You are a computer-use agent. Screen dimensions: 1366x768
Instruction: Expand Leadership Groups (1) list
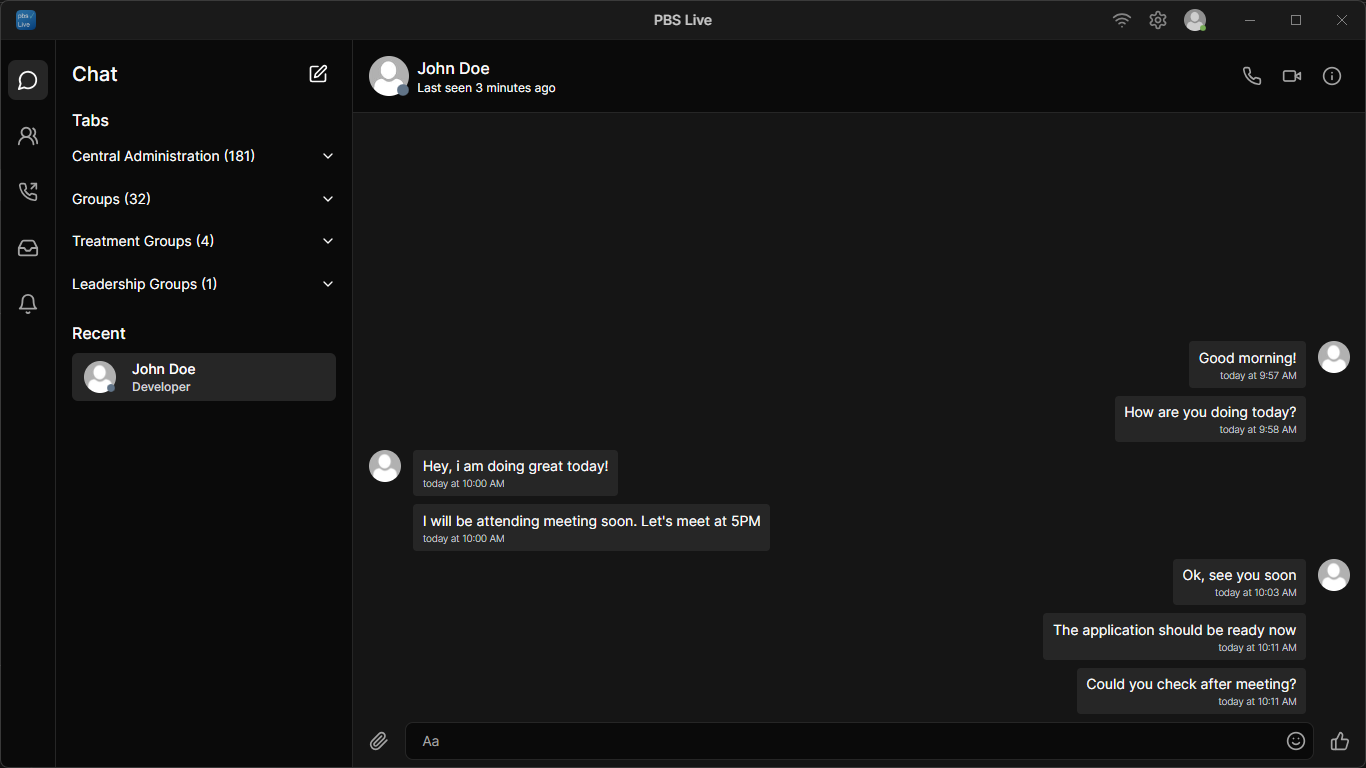point(328,284)
